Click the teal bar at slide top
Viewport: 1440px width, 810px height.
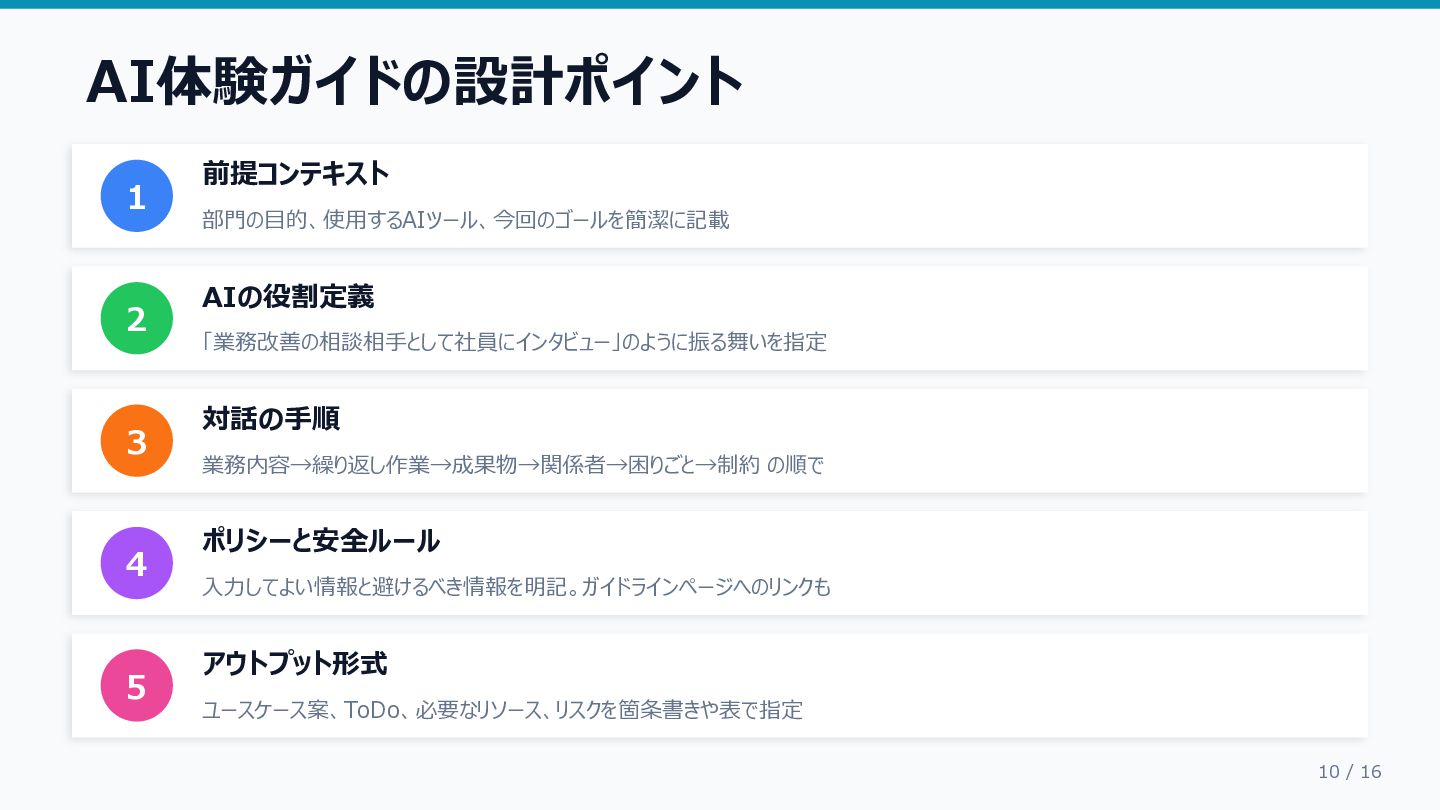pyautogui.click(x=720, y=4)
